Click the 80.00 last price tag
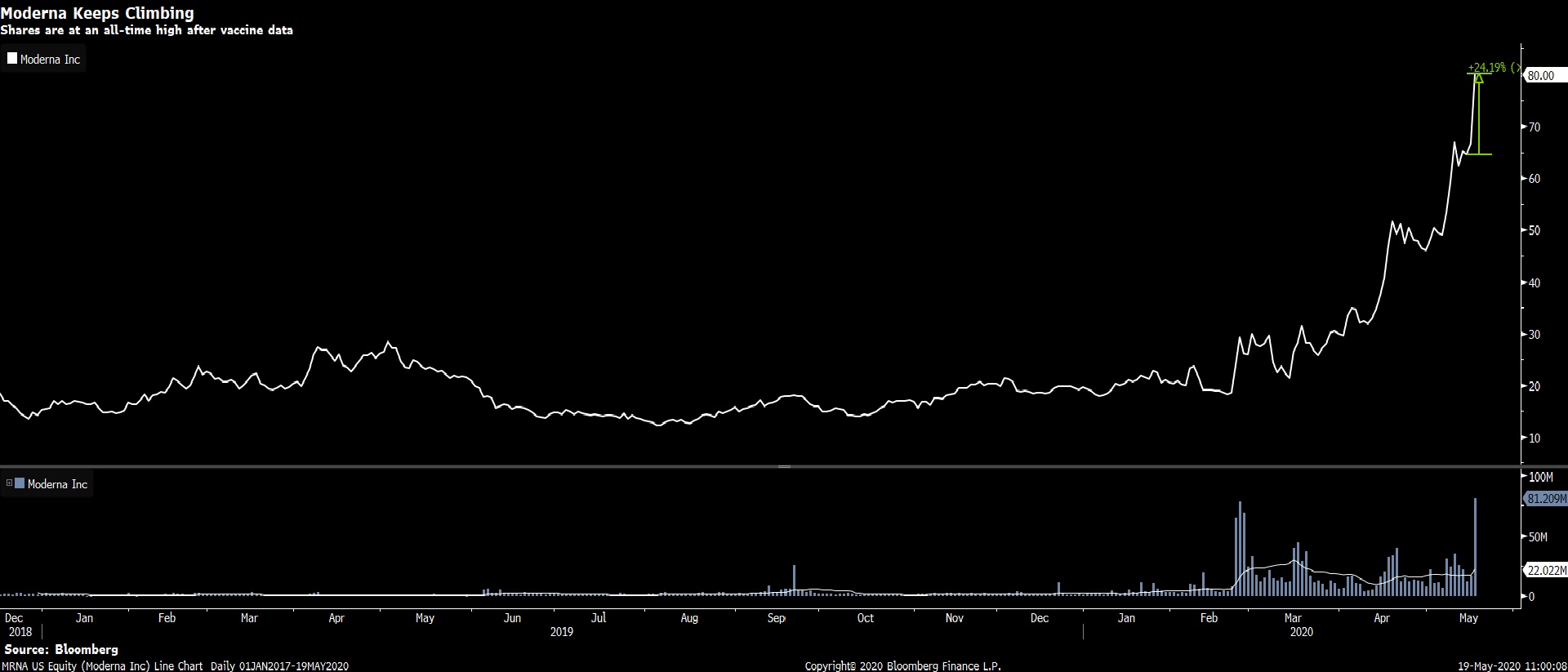 tap(1543, 75)
